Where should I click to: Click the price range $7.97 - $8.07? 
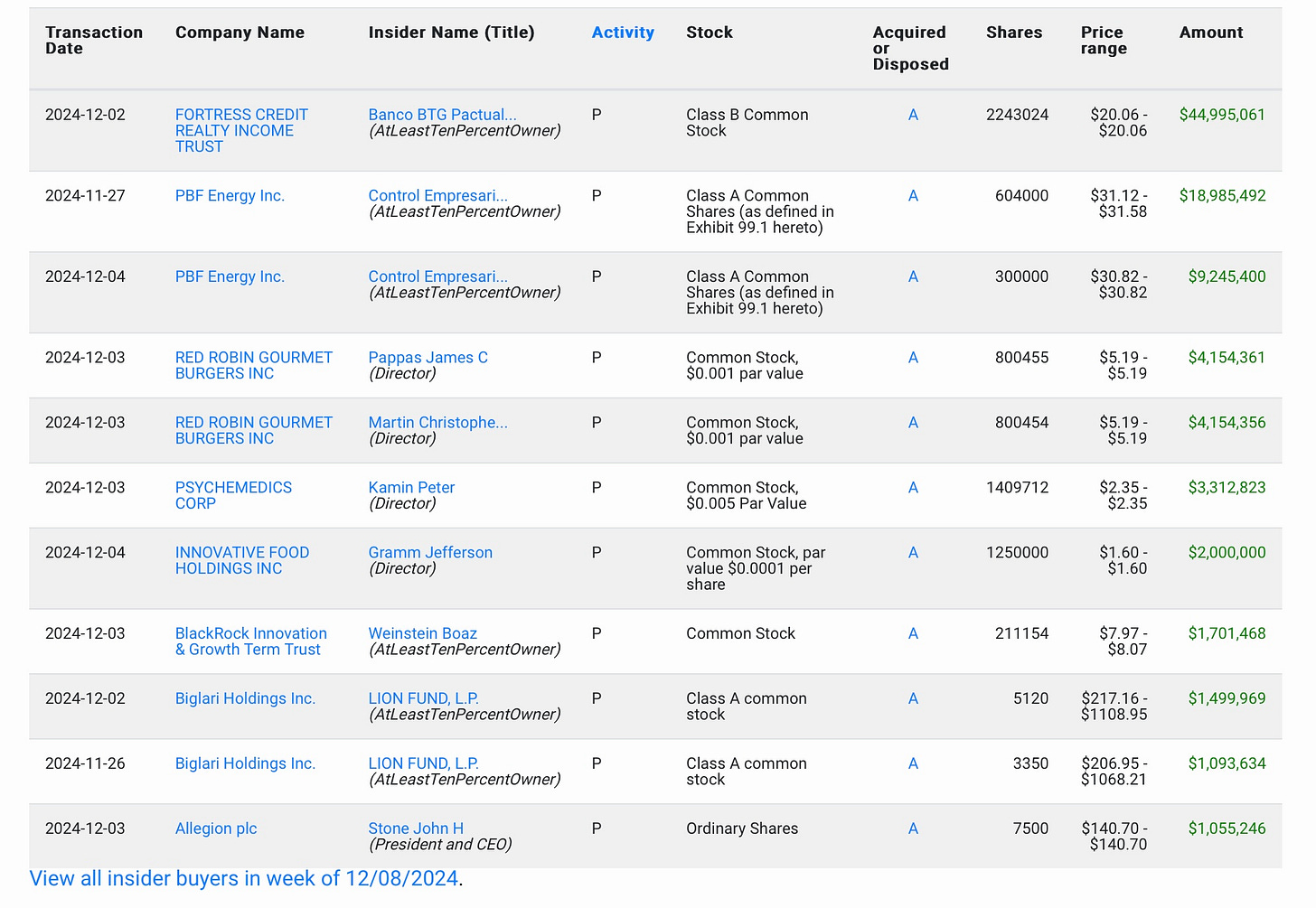(1123, 642)
